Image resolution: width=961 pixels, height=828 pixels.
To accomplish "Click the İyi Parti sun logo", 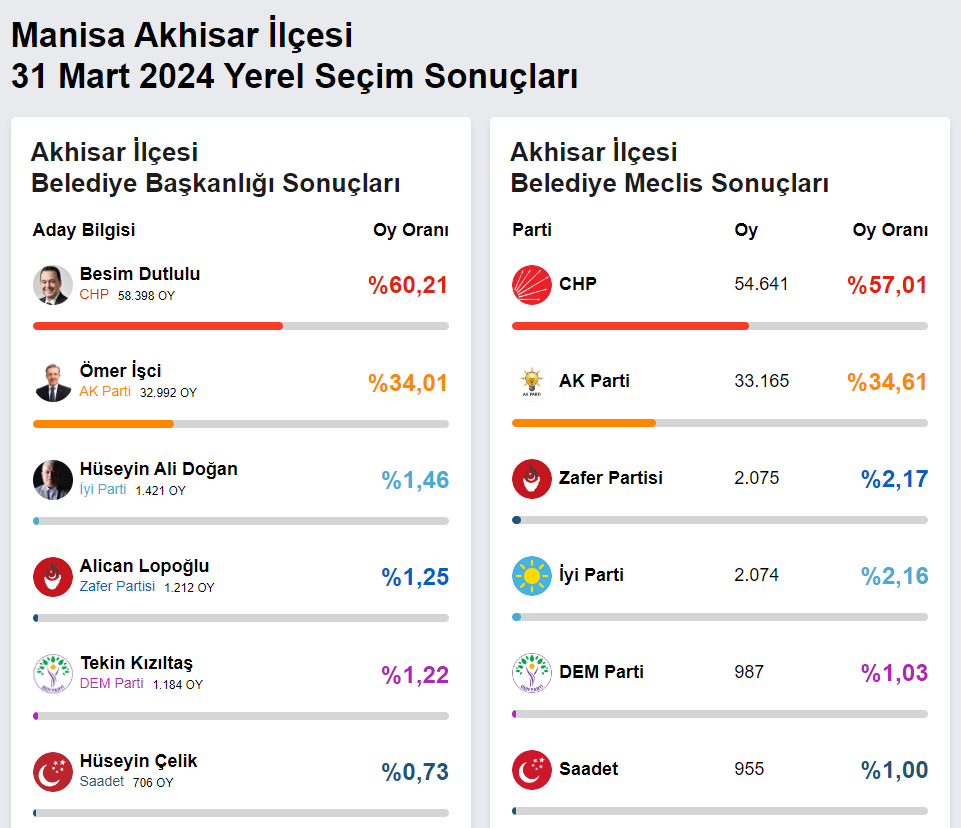I will (532, 576).
